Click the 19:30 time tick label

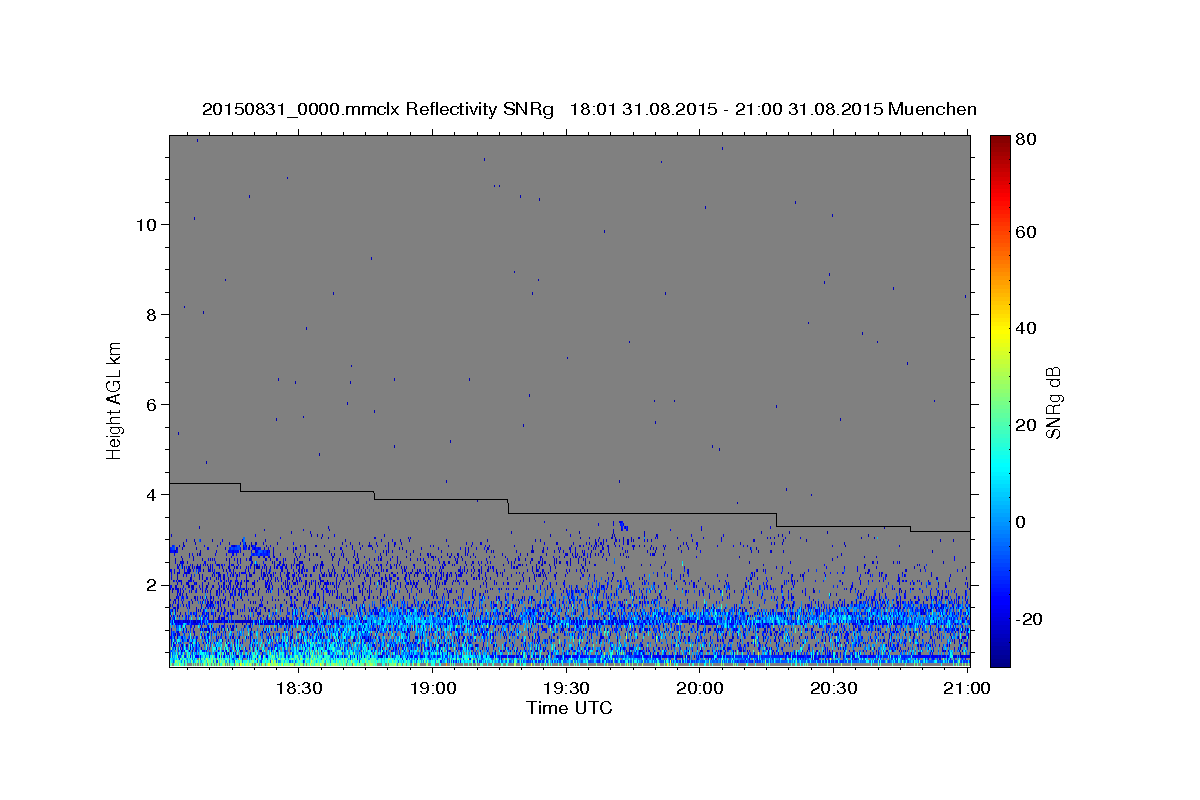tap(565, 689)
